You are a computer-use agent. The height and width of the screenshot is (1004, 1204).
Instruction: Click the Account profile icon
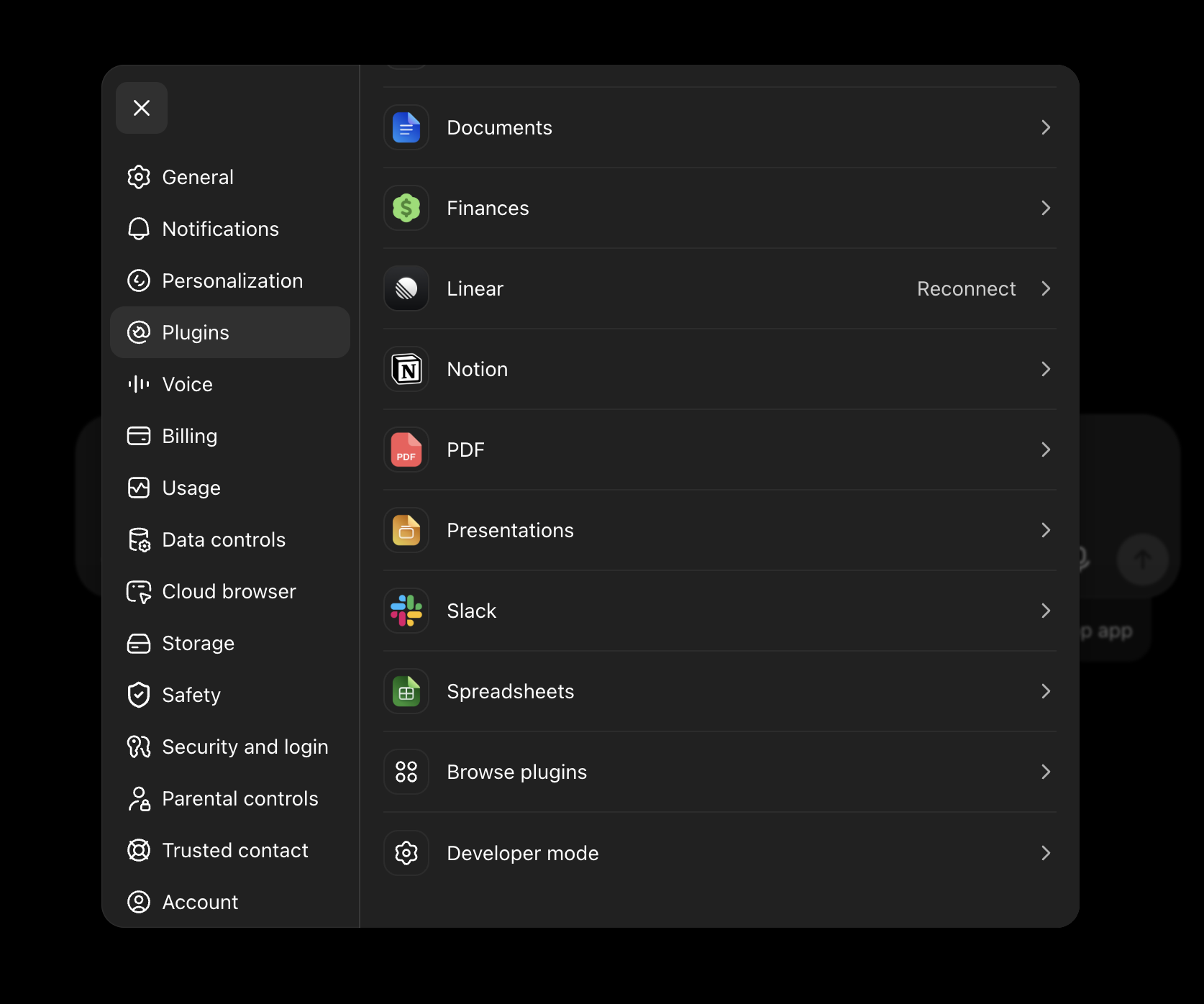click(x=139, y=902)
